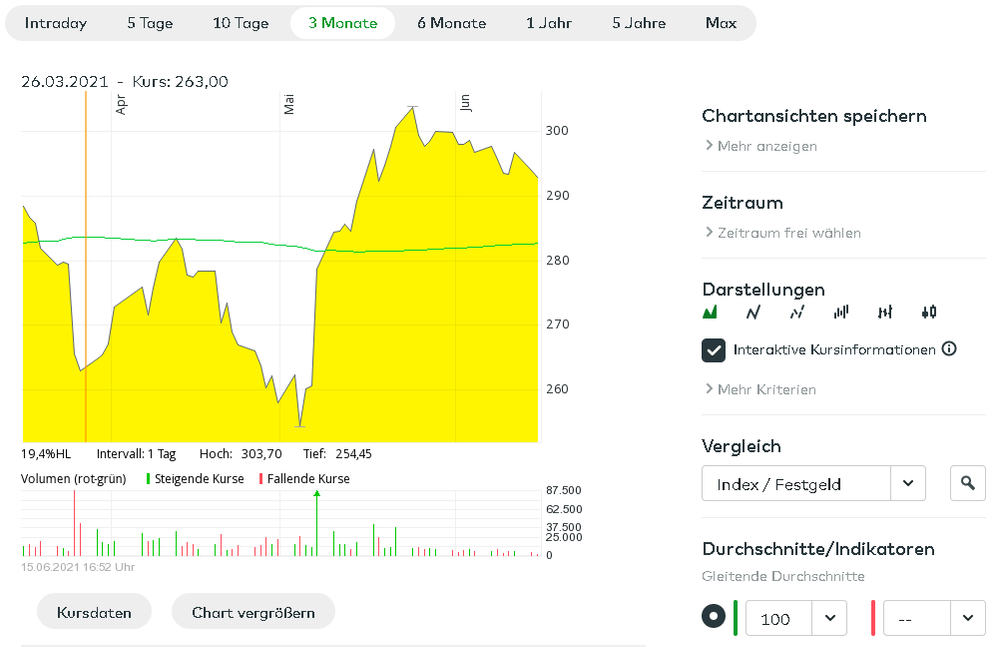The image size is (999, 647).
Task: Select the dotted line chart style
Action: pos(795,312)
